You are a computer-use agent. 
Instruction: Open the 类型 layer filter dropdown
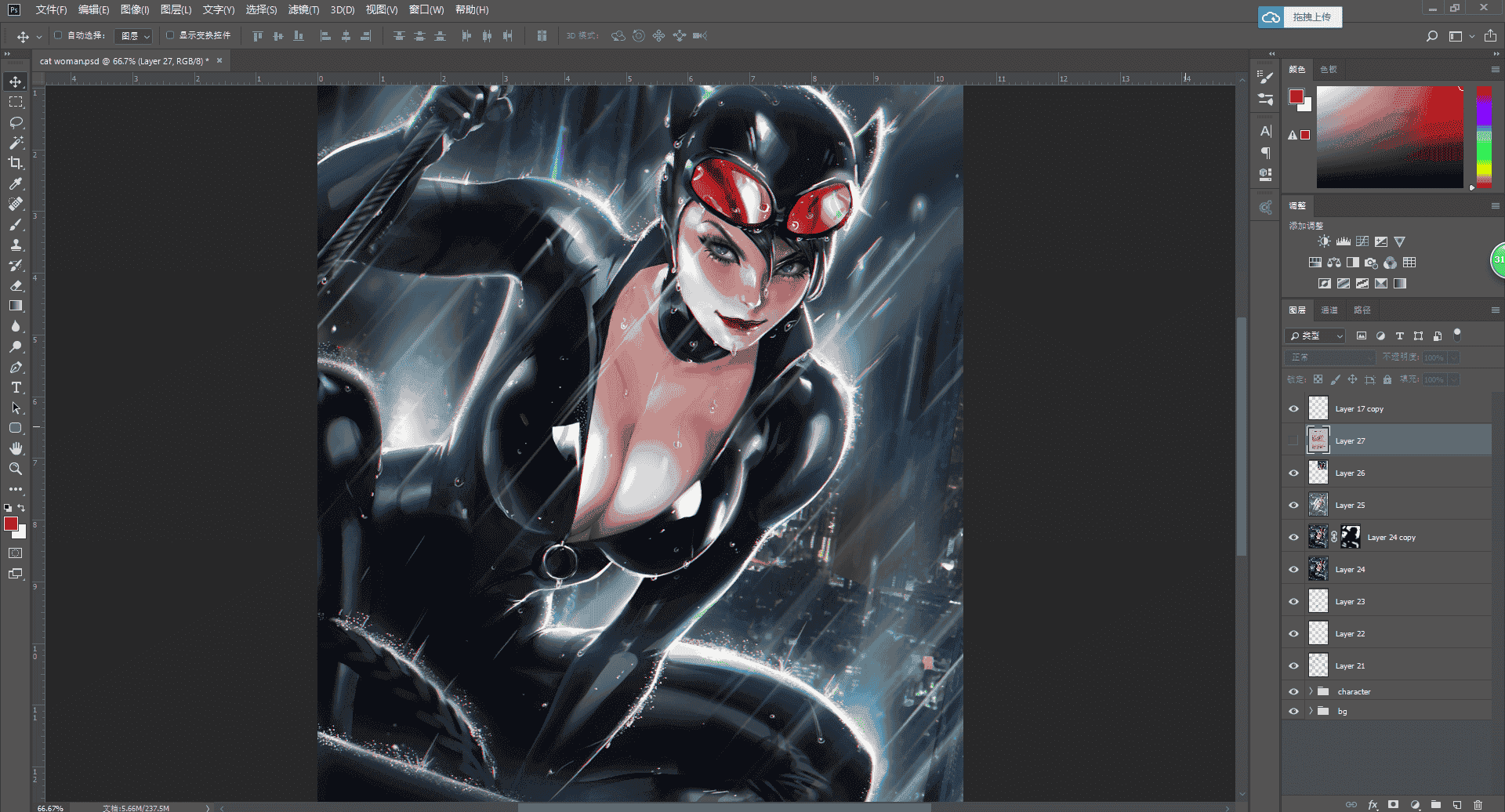pyautogui.click(x=1315, y=335)
